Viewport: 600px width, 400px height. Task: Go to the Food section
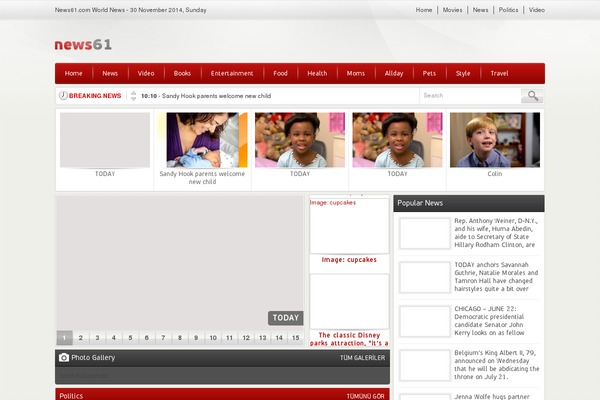pos(280,73)
